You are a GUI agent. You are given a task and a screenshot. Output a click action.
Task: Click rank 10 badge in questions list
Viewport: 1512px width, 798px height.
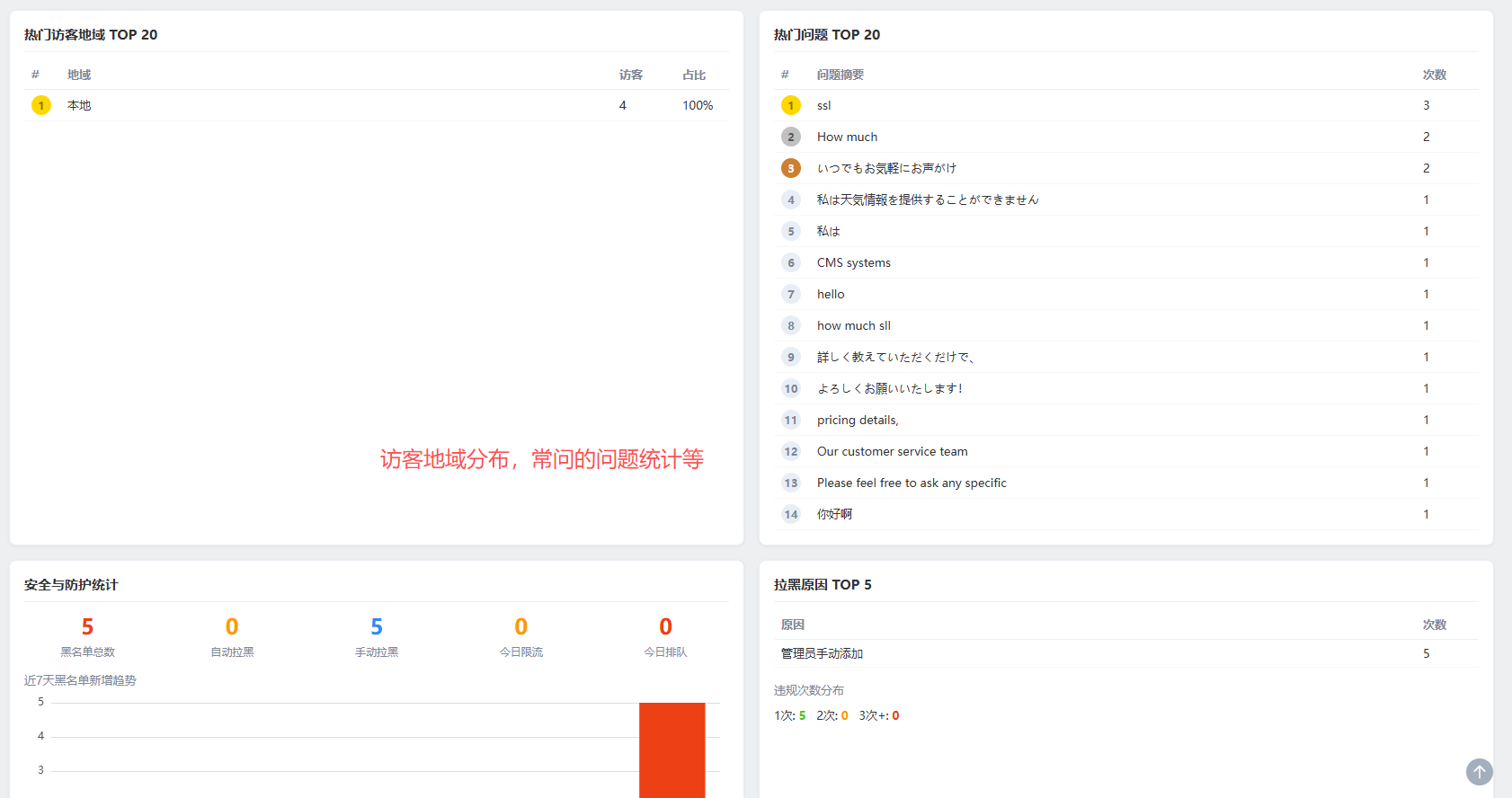coord(791,388)
